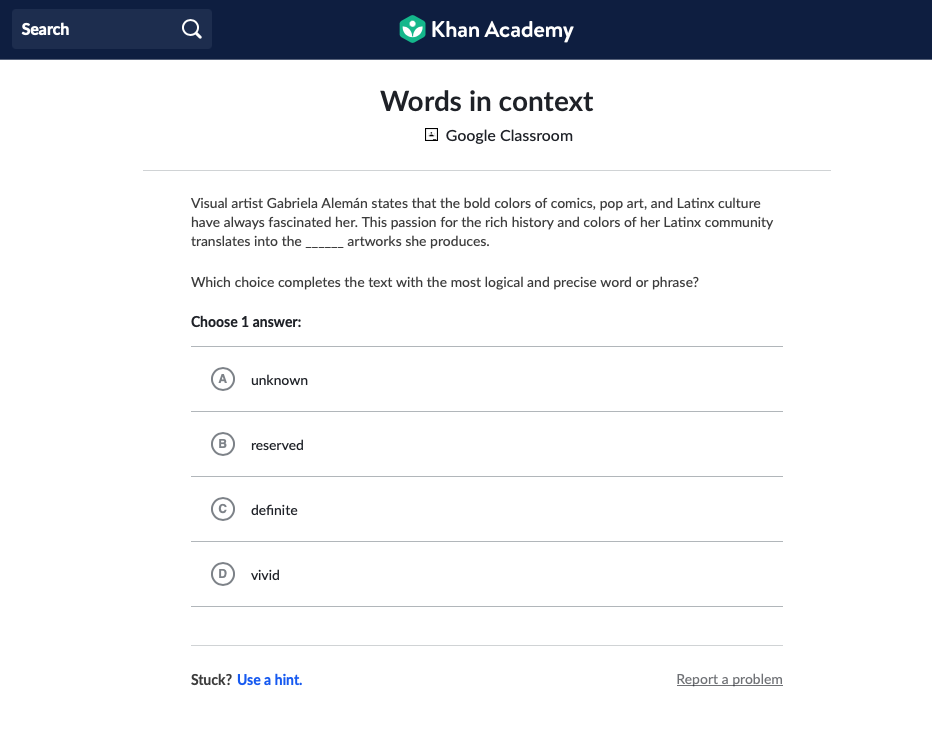Screen dimensions: 932x729
Task: Click the "Words in context" heading
Action: coord(486,101)
